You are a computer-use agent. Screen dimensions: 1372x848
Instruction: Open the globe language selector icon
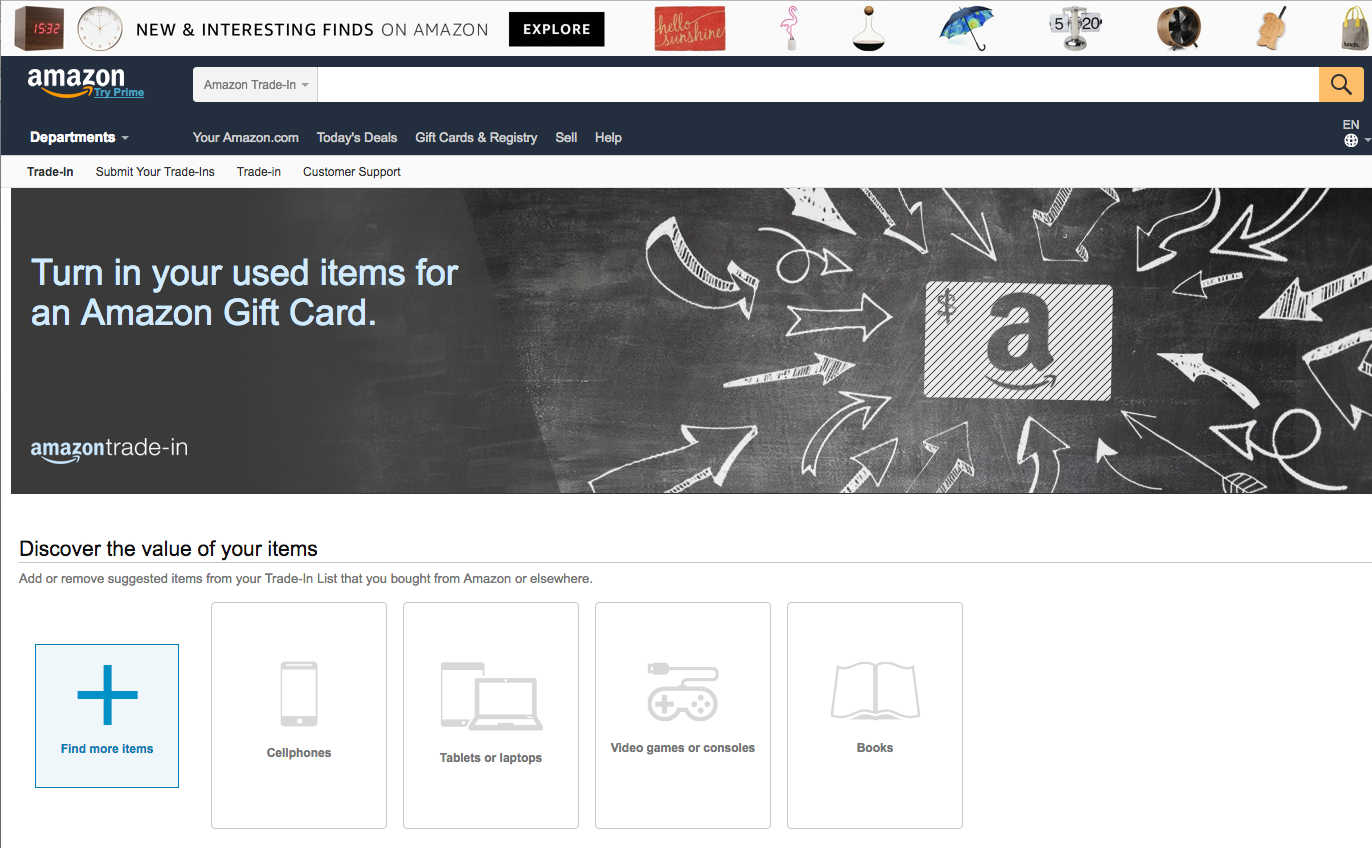click(1351, 141)
